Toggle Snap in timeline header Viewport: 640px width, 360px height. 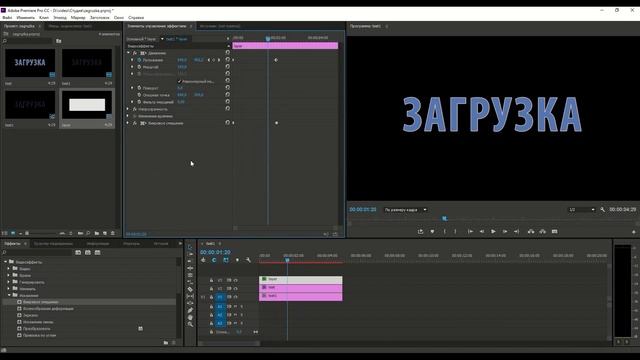[x=214, y=260]
